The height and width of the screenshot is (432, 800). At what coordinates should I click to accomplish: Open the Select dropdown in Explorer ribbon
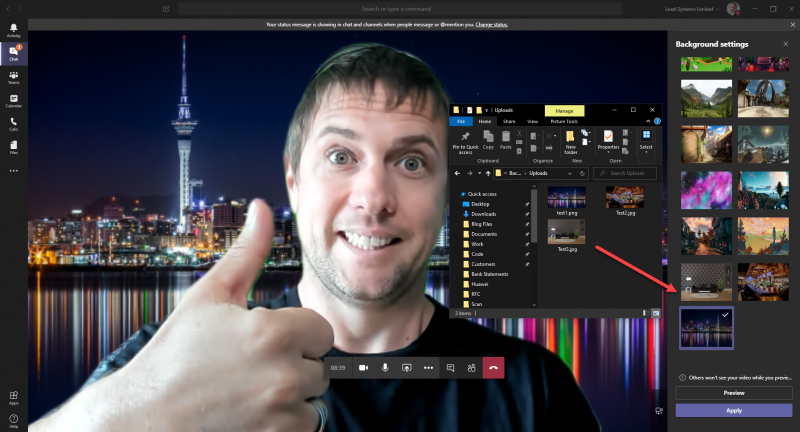646,140
